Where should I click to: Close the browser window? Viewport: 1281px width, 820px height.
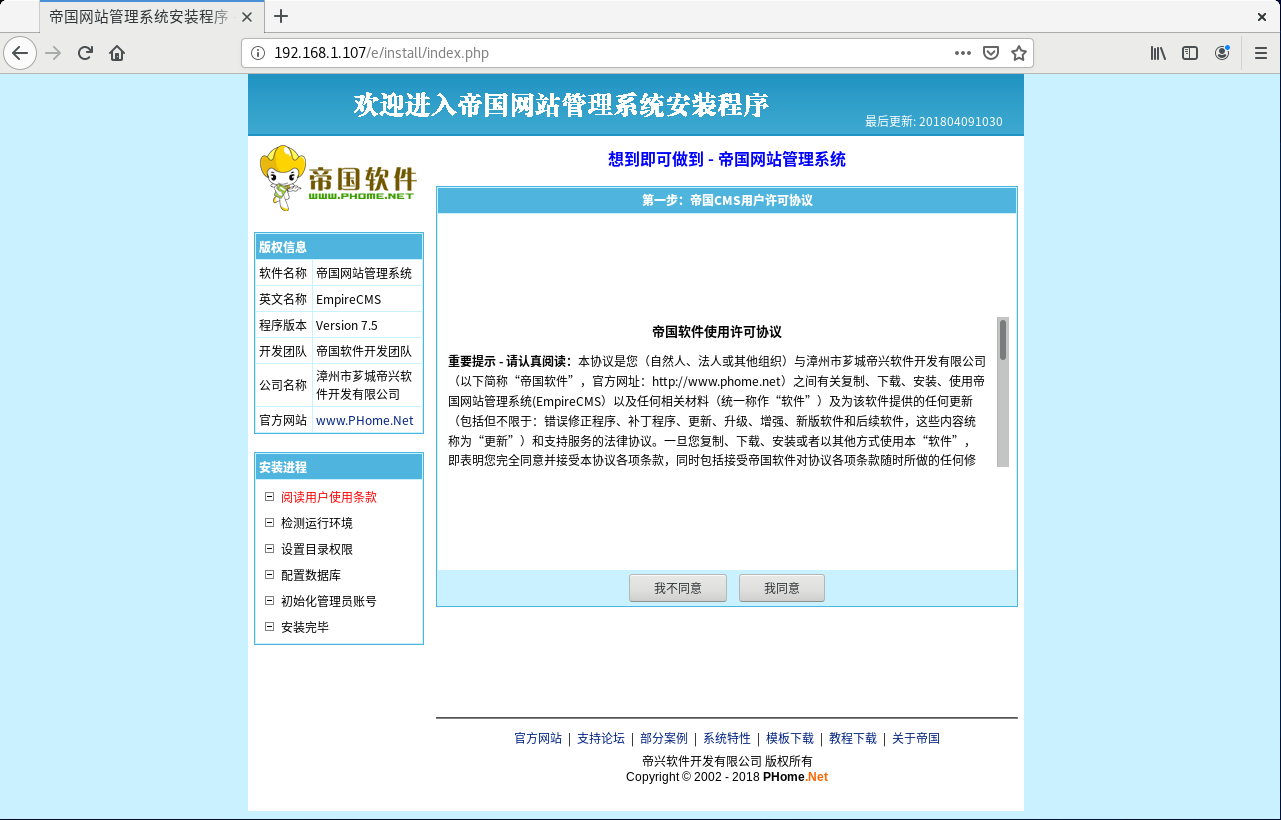click(1262, 16)
